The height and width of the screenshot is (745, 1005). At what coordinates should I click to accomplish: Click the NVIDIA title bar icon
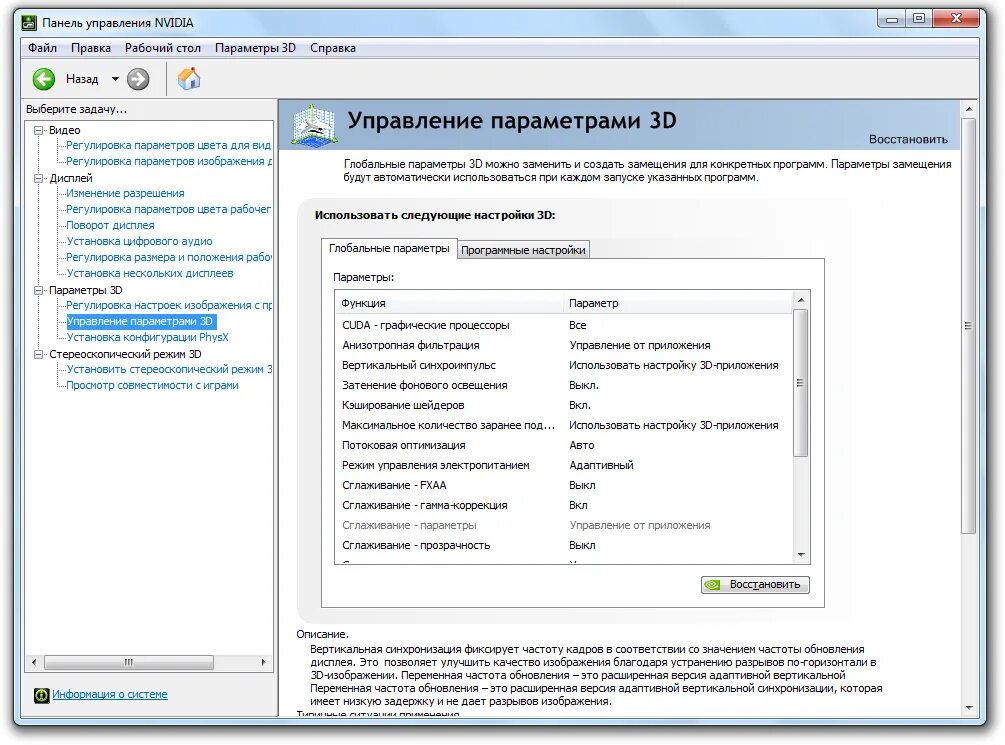point(29,23)
